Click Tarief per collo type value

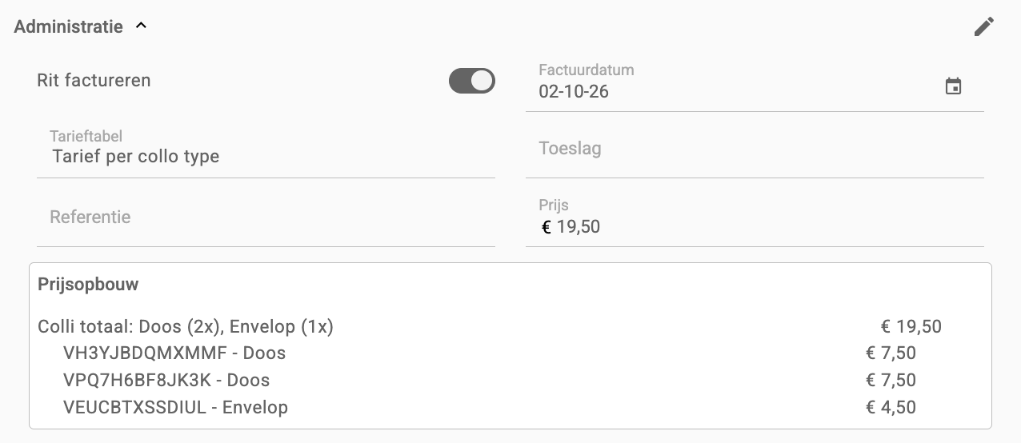pos(135,157)
